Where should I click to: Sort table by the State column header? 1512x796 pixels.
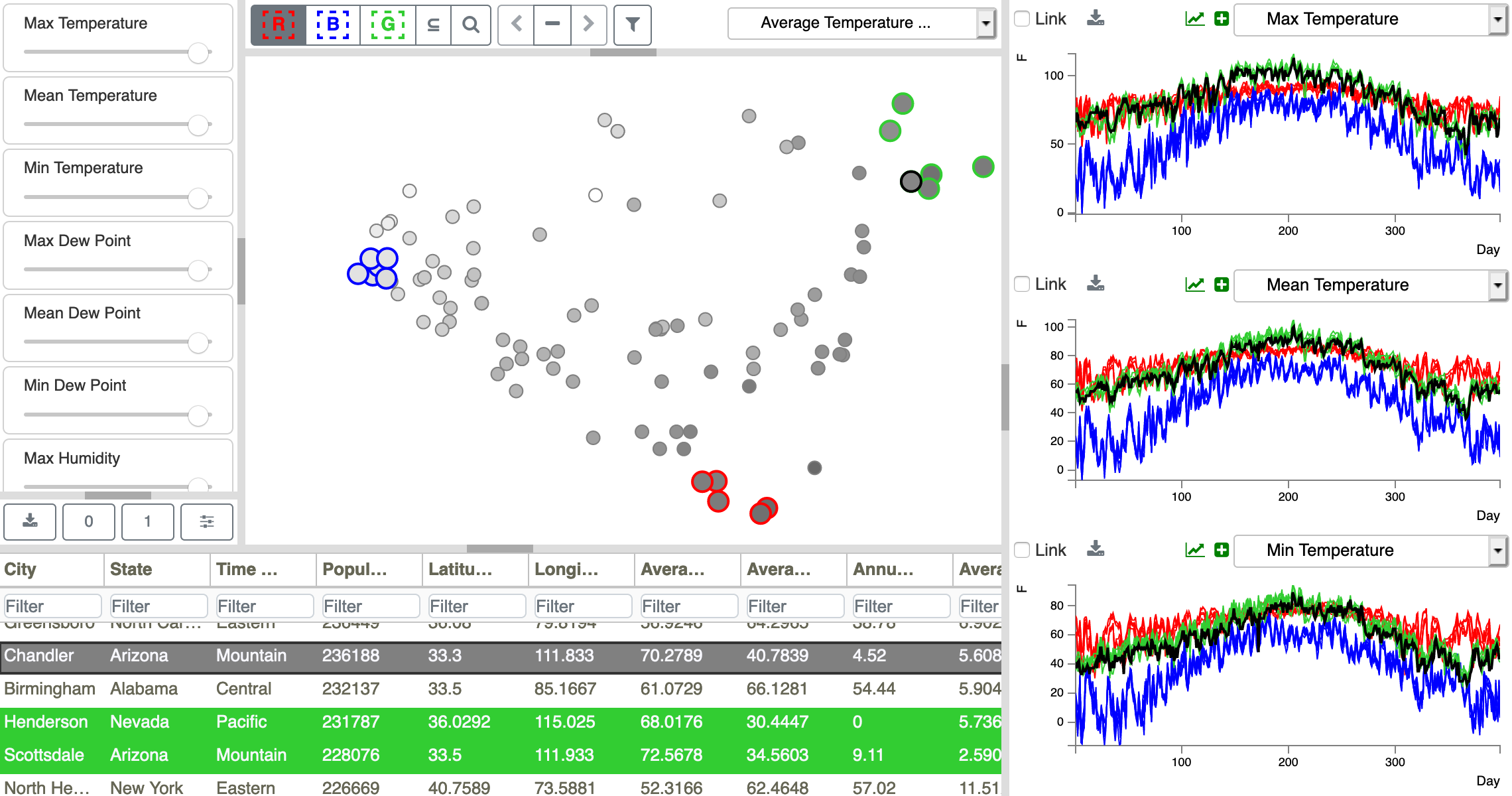pyautogui.click(x=157, y=569)
